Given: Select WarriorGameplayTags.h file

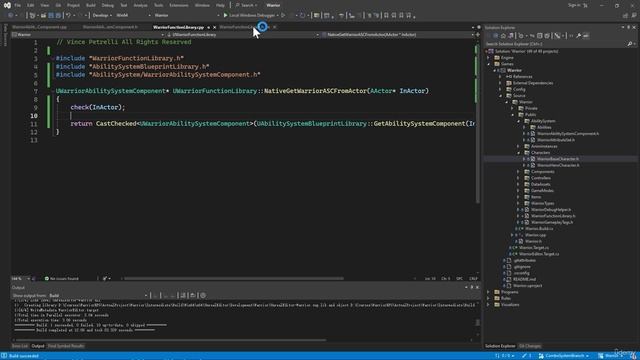Looking at the screenshot, I should pos(552,222).
